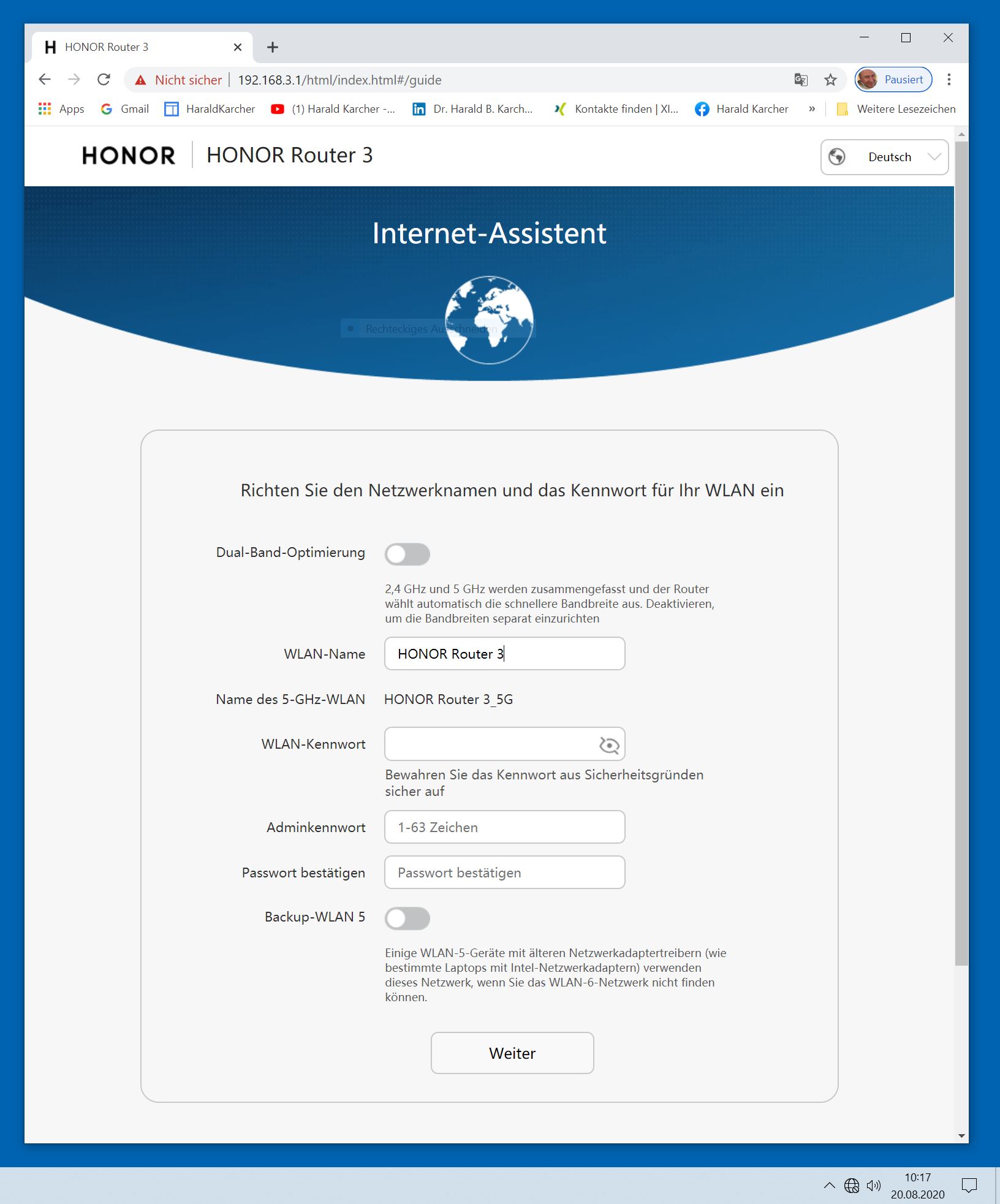Open the Xing Kontakte finden bookmark
The height and width of the screenshot is (1204, 1000).
[616, 109]
